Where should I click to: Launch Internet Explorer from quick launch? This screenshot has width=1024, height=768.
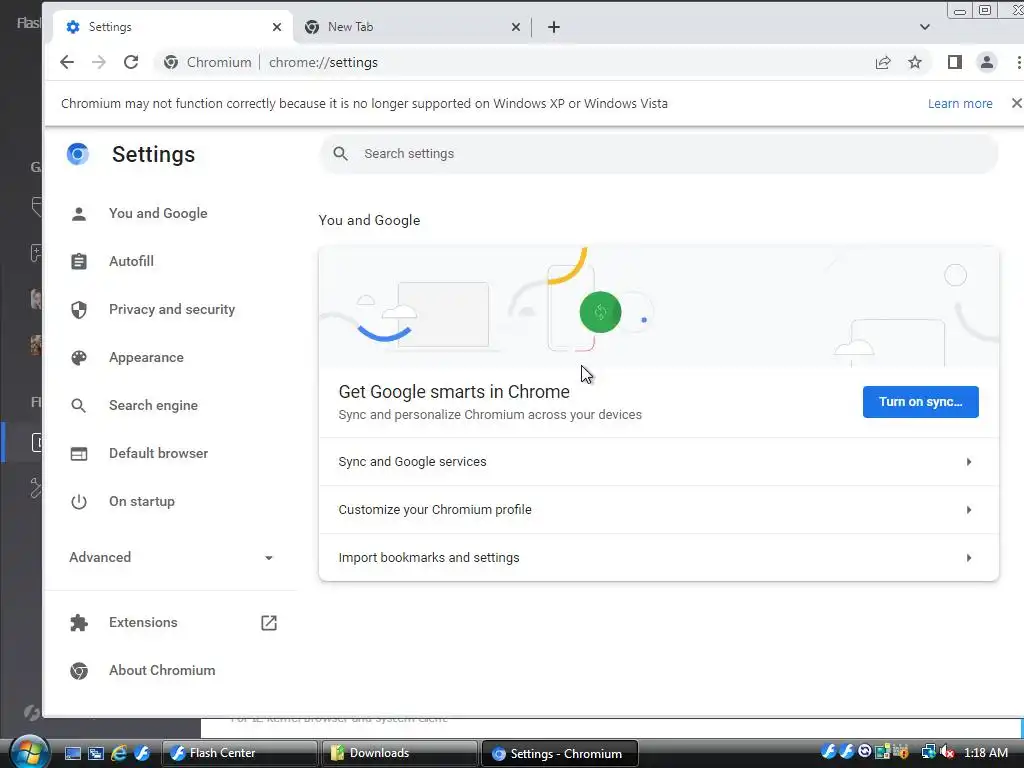click(119, 753)
